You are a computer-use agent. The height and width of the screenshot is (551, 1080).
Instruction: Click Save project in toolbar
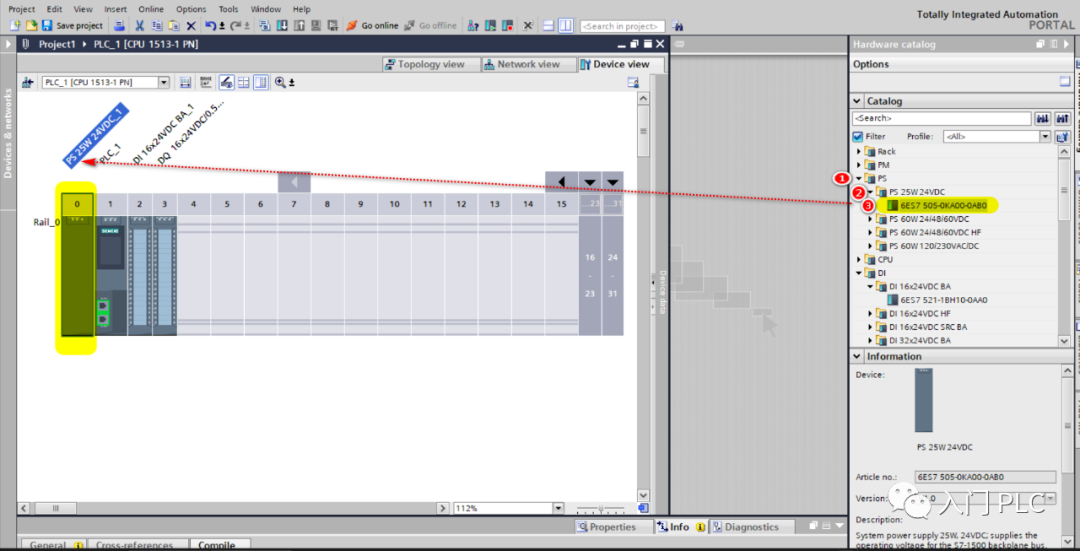(x=72, y=25)
